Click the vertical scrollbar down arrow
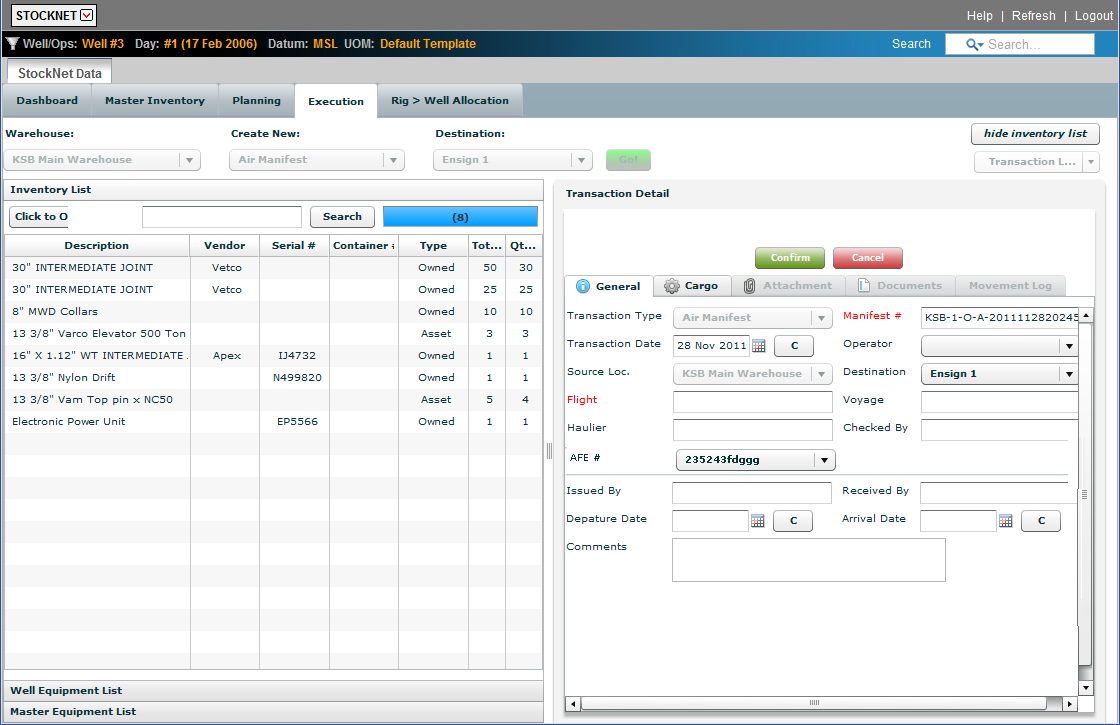The width and height of the screenshot is (1120, 725). (x=1085, y=688)
